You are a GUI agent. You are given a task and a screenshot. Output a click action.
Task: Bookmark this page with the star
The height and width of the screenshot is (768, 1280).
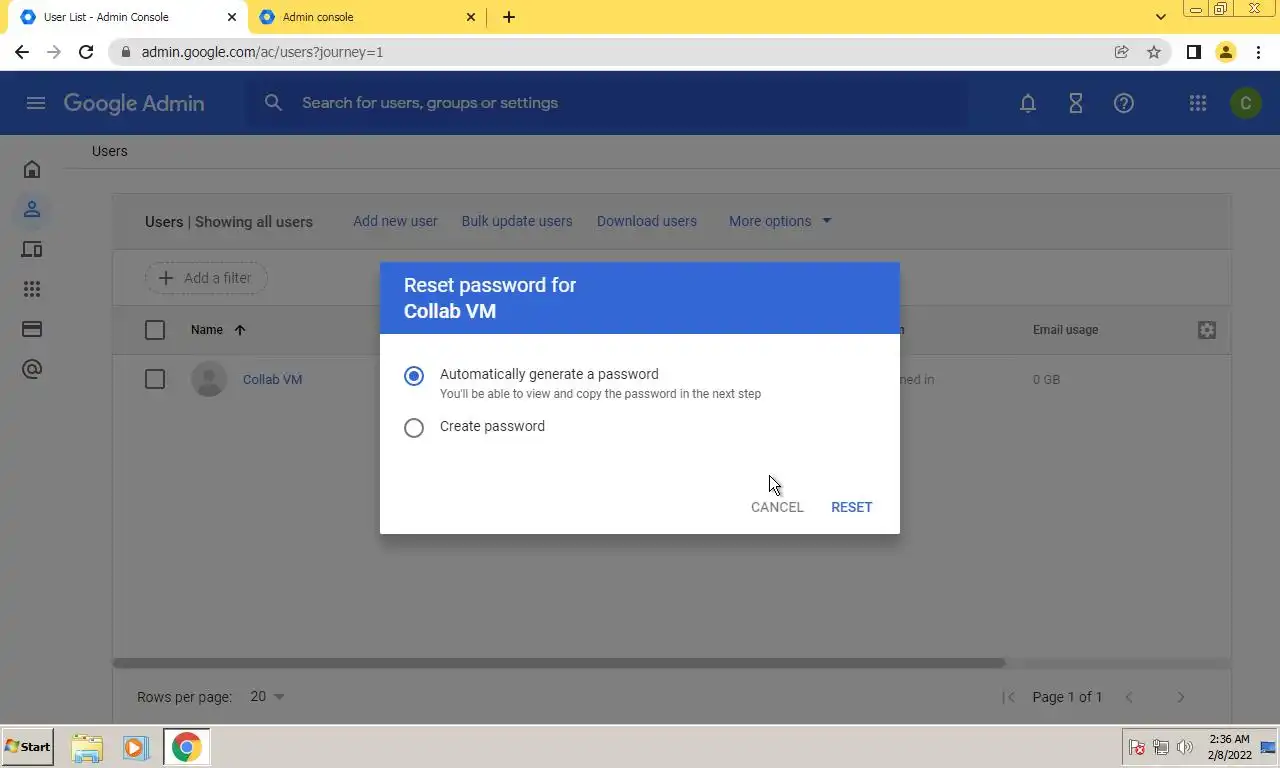click(1154, 52)
